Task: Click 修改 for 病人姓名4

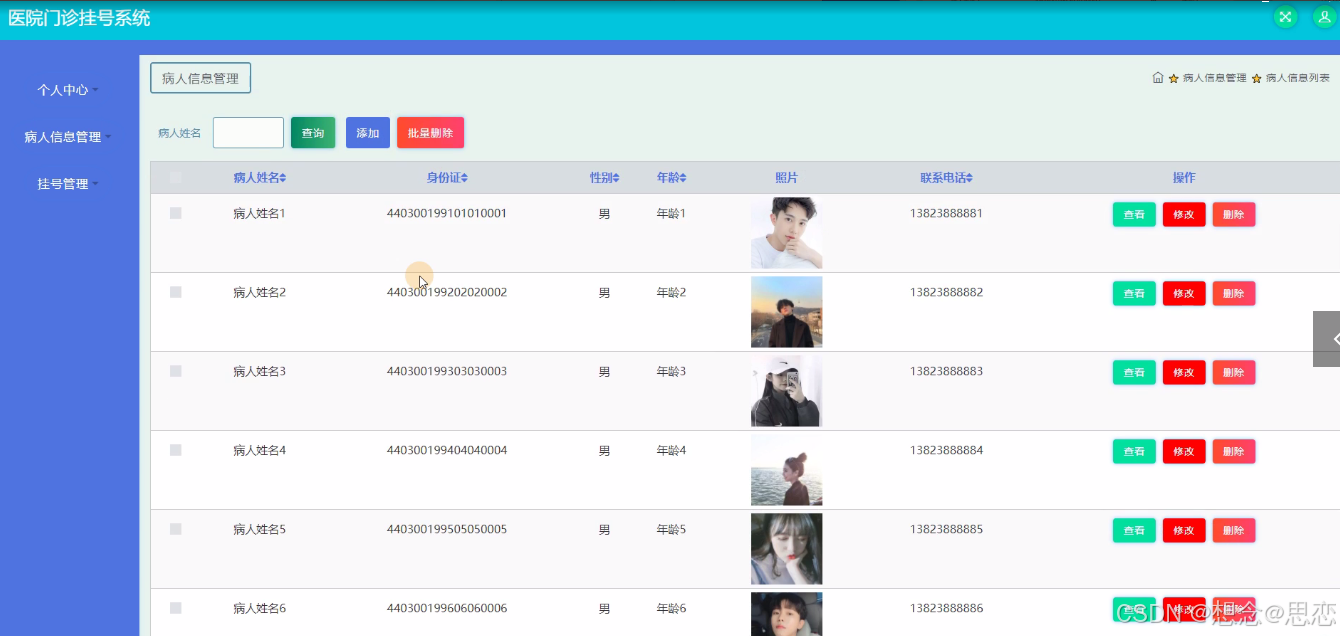Action: tap(1184, 452)
